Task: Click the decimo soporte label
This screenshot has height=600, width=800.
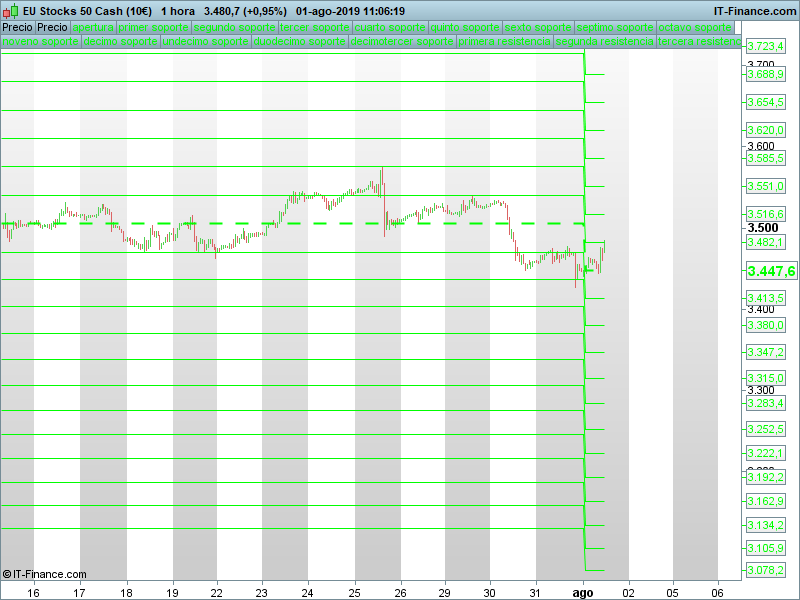Action: tap(120, 41)
